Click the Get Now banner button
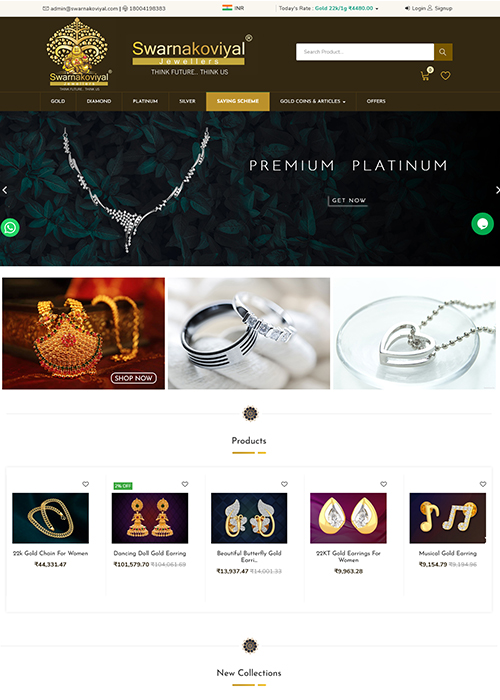 tap(348, 200)
